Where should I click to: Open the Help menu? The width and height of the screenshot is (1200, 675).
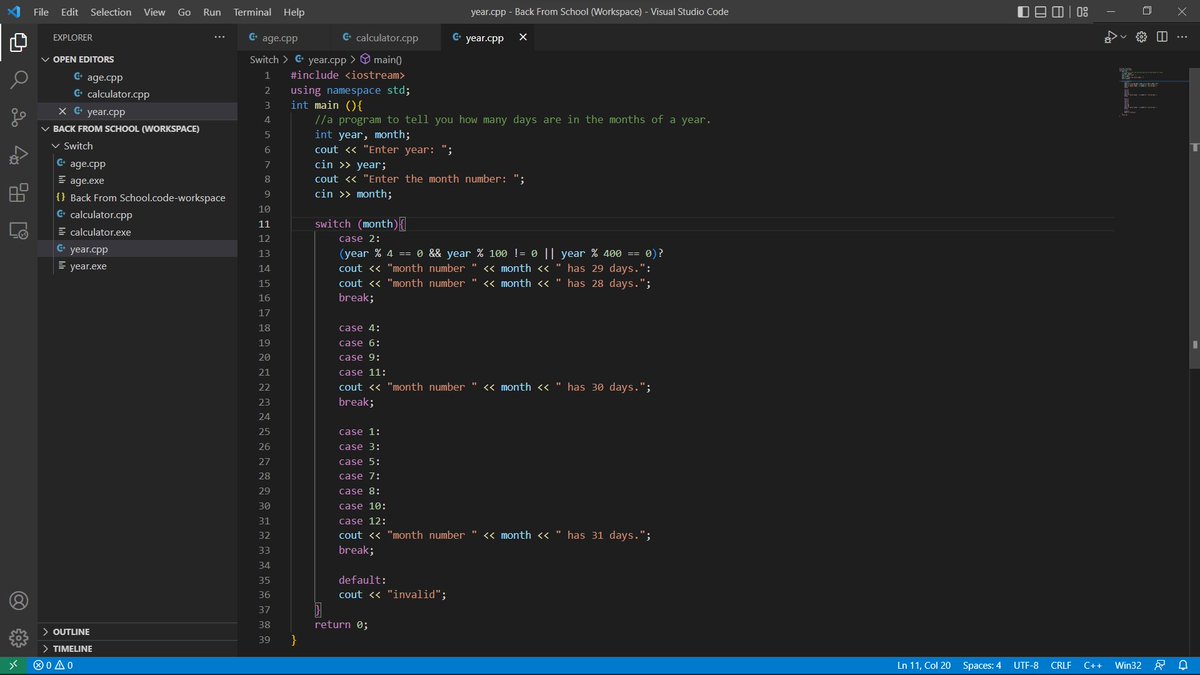pos(294,12)
